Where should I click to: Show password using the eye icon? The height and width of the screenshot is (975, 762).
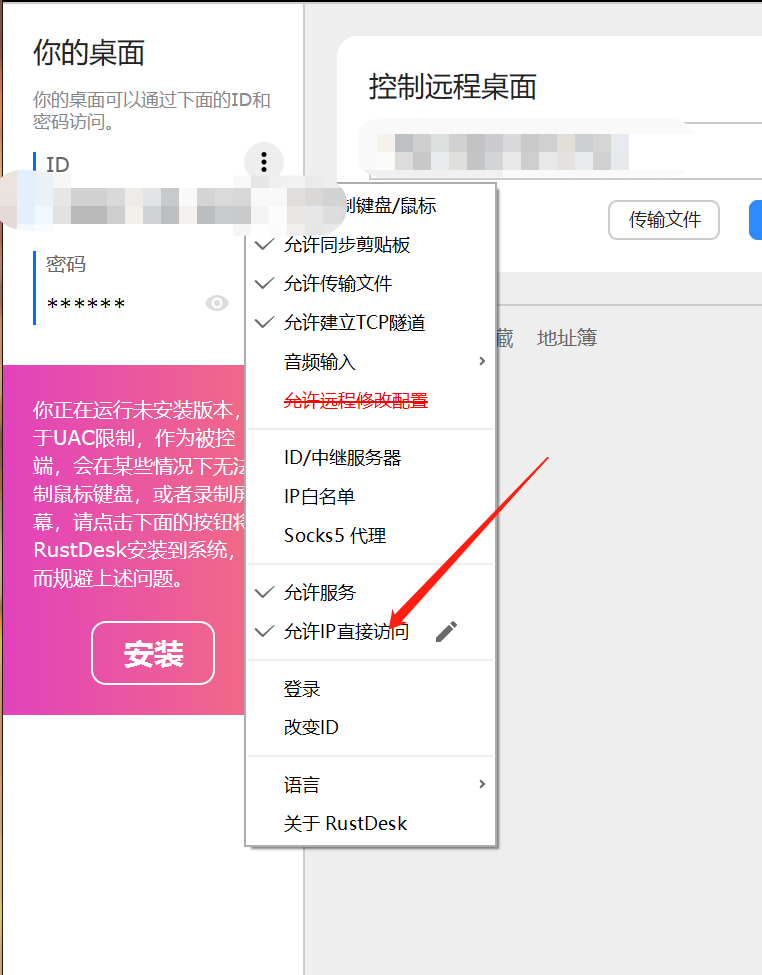click(217, 303)
